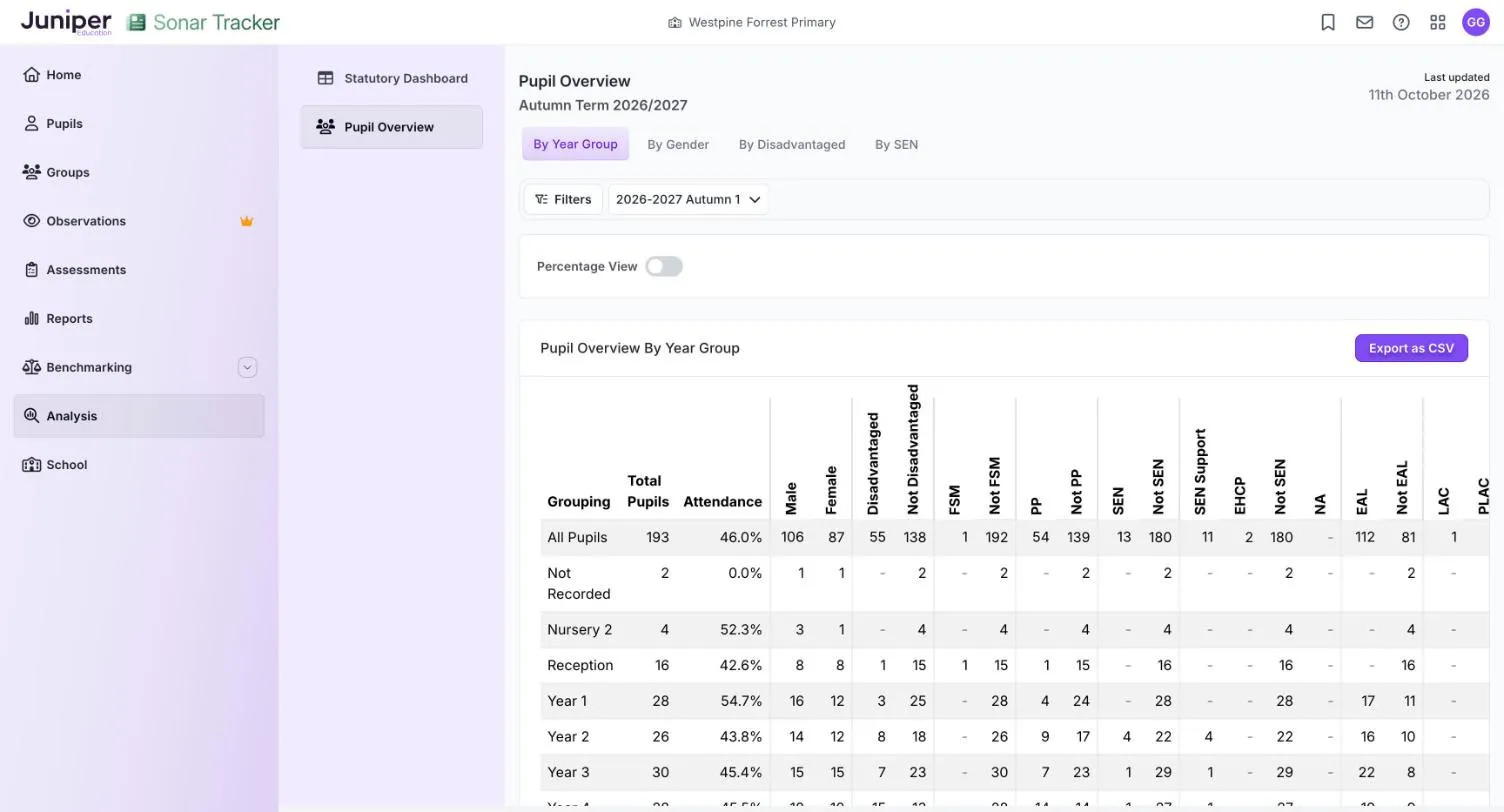Open the 2026-2027 Autumn 1 term dropdown
This screenshot has height=812, width=1504.
688,199
